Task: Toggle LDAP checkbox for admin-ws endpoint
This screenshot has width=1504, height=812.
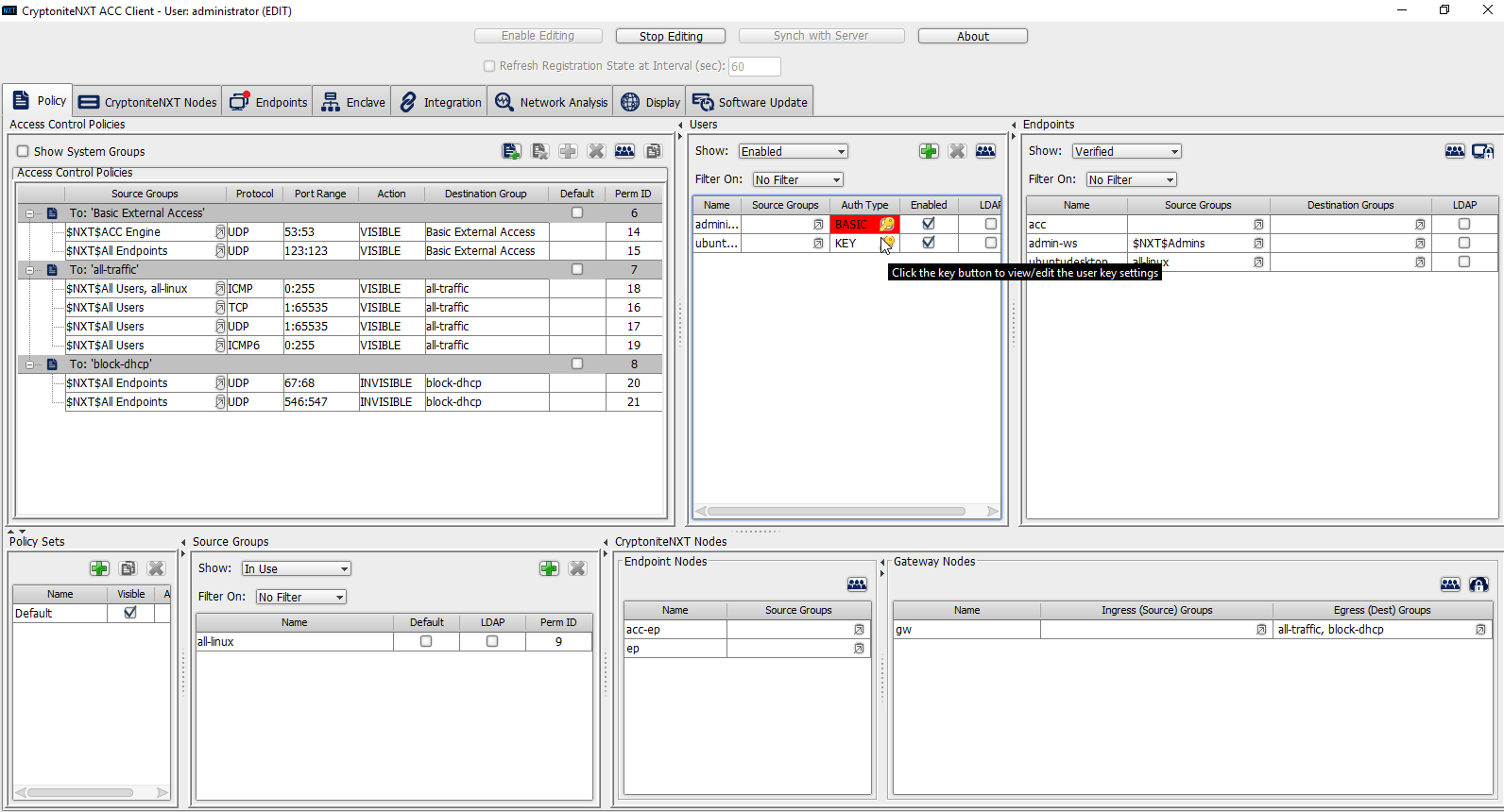Action: click(x=1464, y=244)
